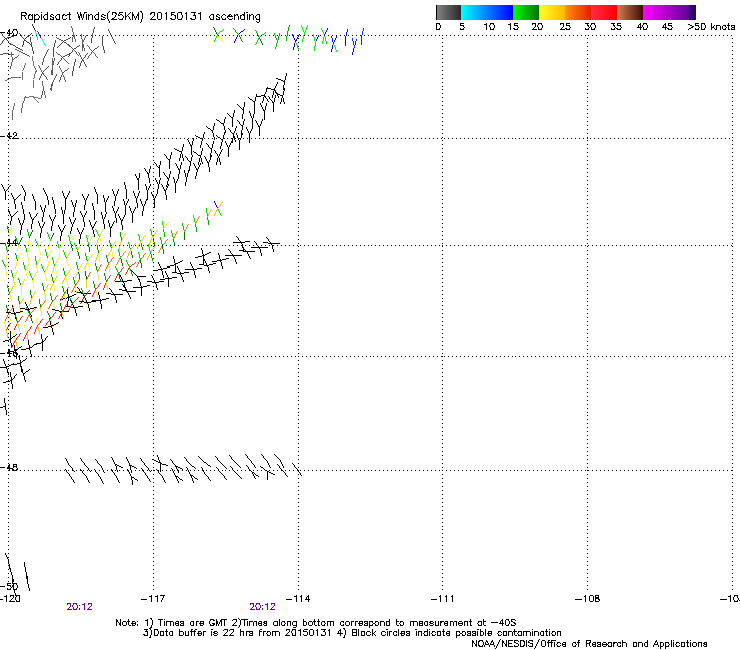The height and width of the screenshot is (650, 740).
Task: Click the orange 25–30 knots legend swatch
Action: coord(578,12)
